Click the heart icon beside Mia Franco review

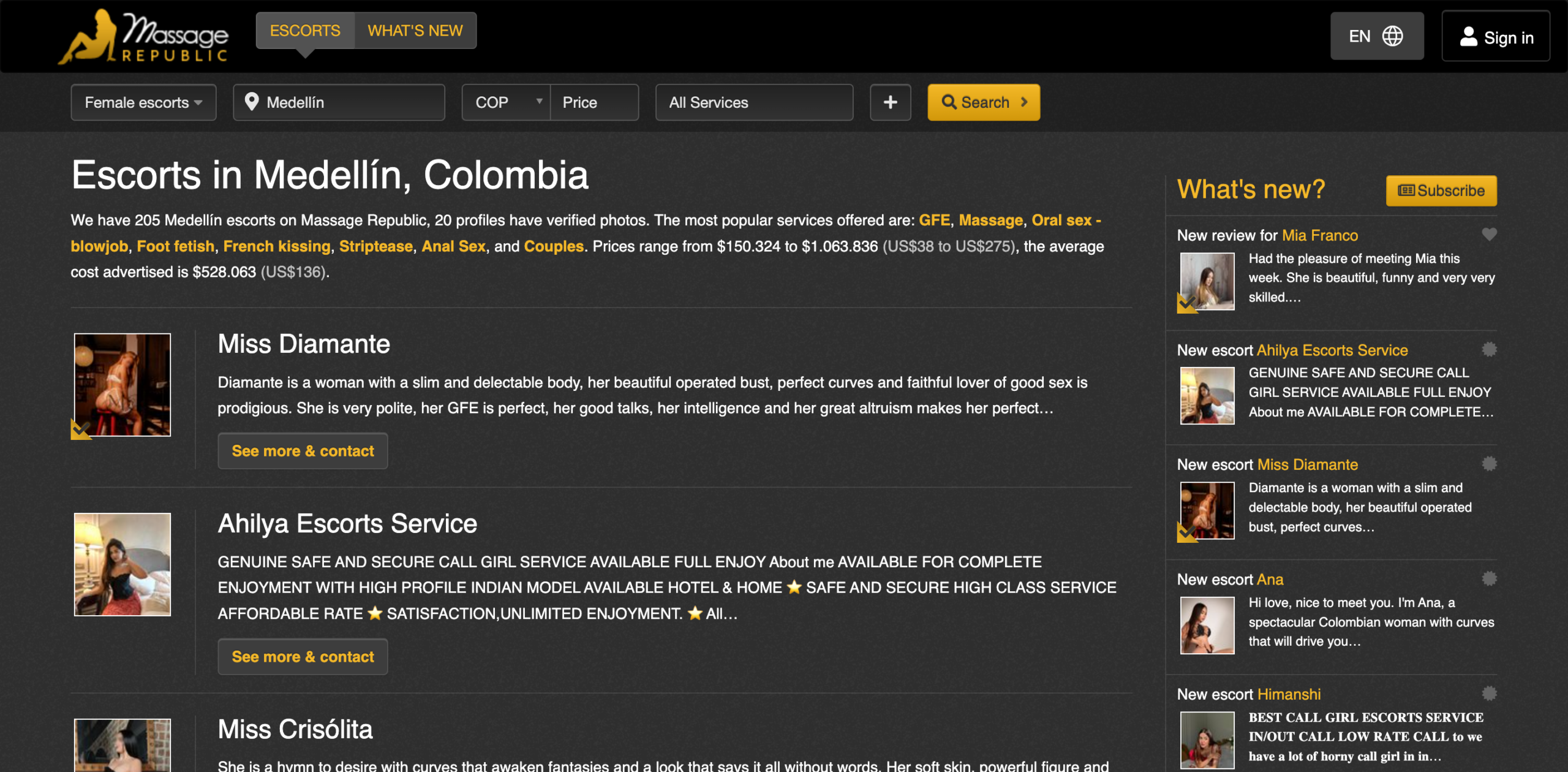[x=1489, y=234]
